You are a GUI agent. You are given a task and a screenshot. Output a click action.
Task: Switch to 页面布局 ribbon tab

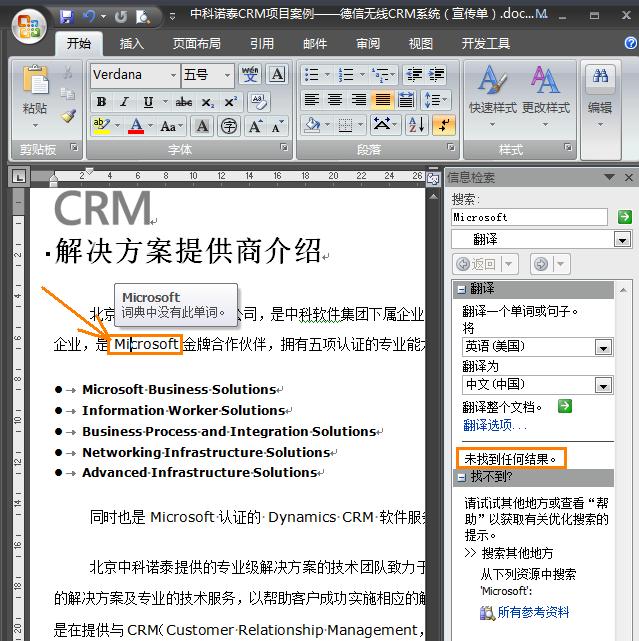tap(196, 43)
